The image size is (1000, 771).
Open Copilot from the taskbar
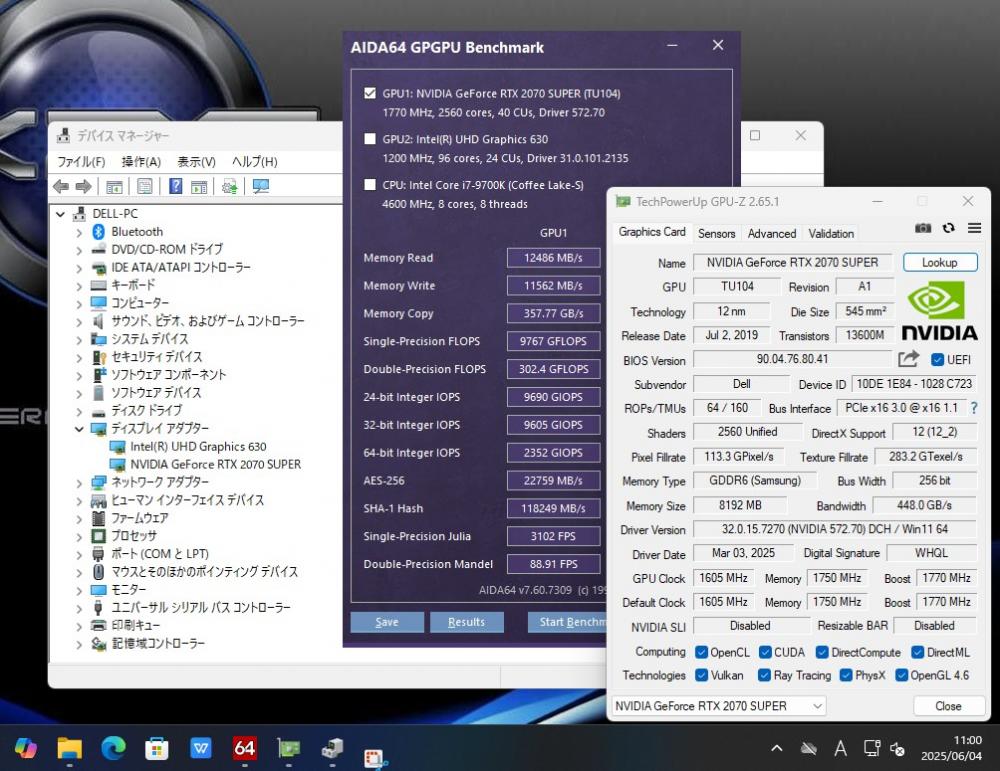(x=26, y=747)
